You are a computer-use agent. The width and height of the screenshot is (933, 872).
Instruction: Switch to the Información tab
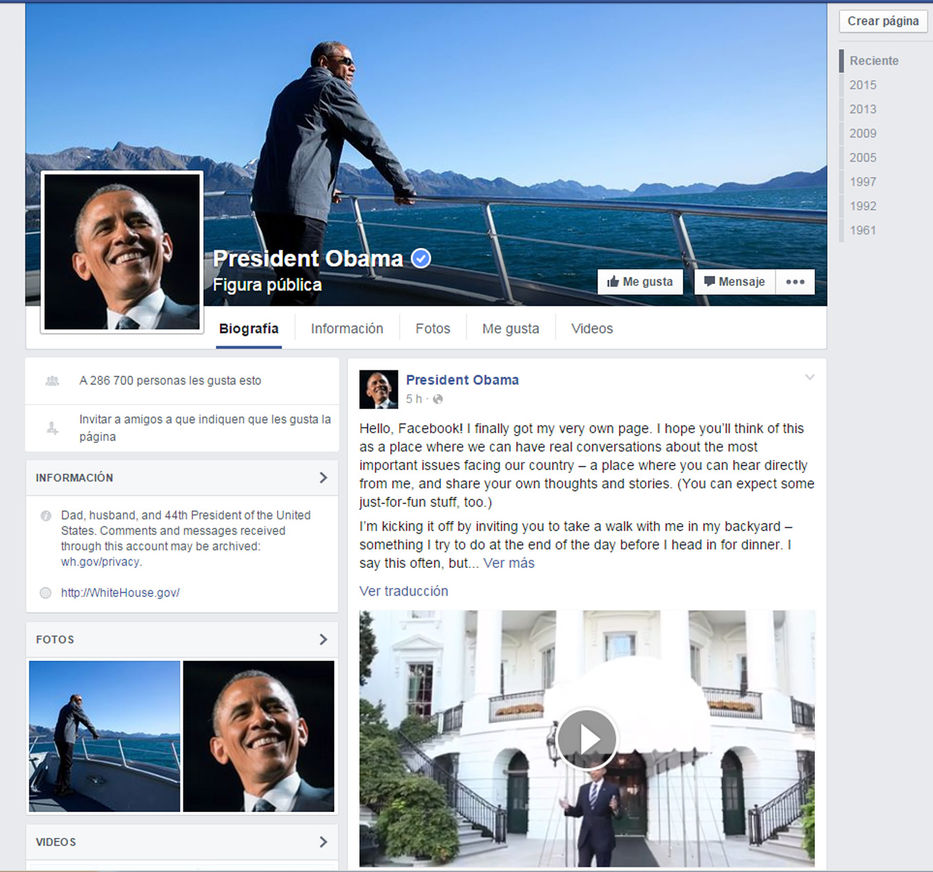coord(347,328)
